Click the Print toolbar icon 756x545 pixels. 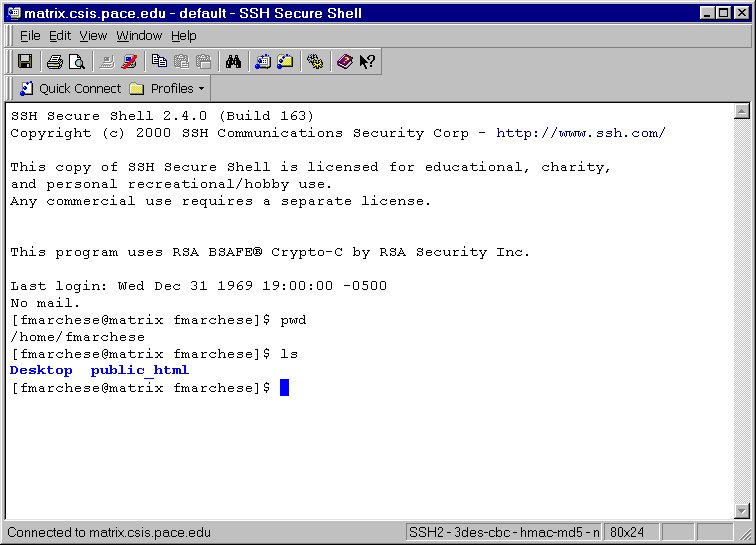coord(54,62)
